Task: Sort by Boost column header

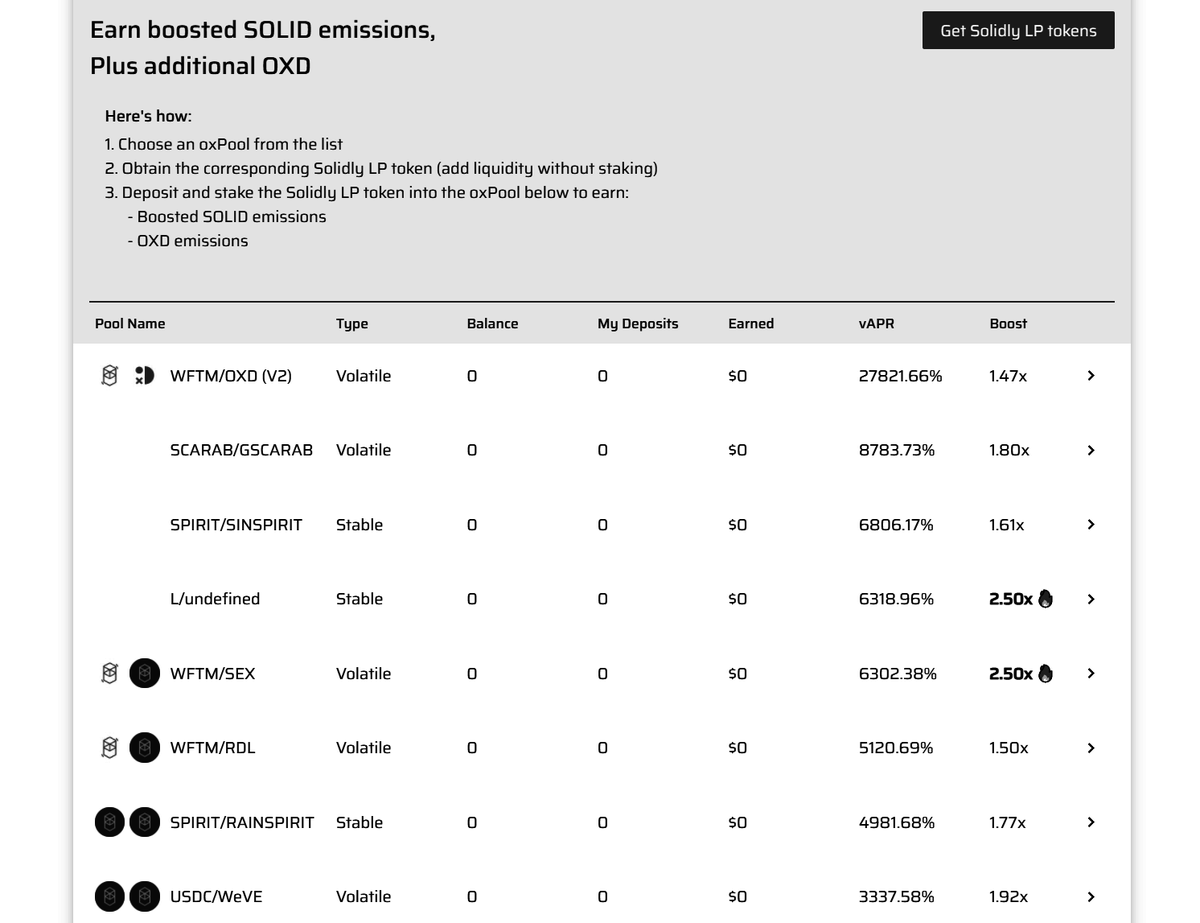Action: [1008, 323]
